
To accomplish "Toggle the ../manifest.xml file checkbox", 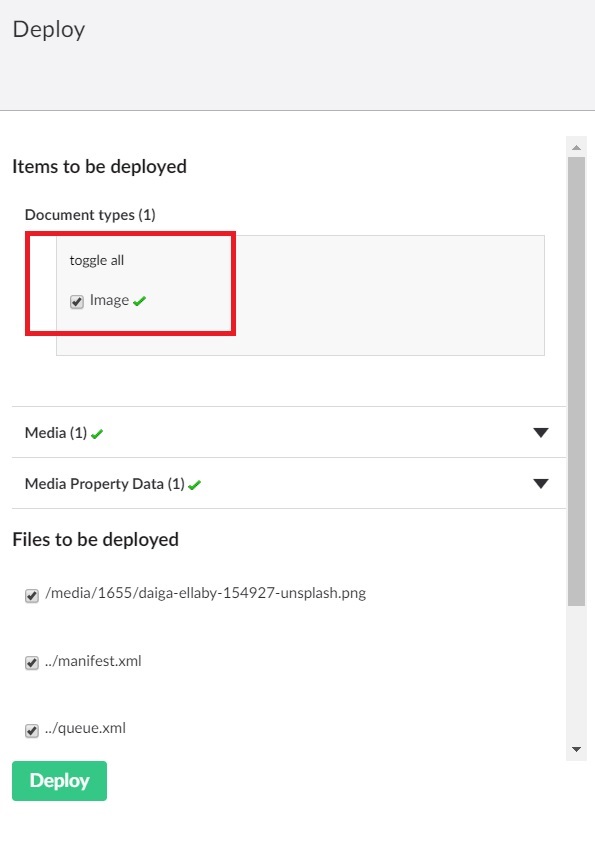I will click(32, 662).
